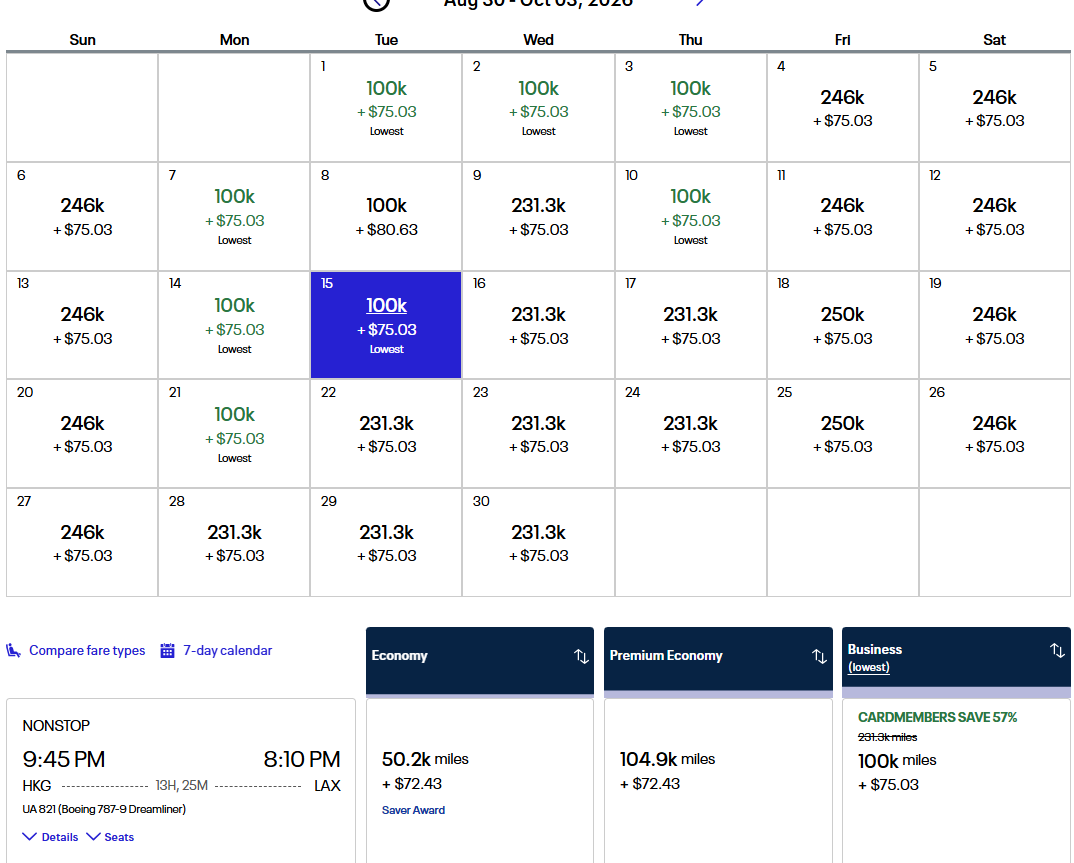Image resolution: width=1074 pixels, height=863 pixels.
Task: Switch to 7-day calendar view
Action: click(x=227, y=651)
